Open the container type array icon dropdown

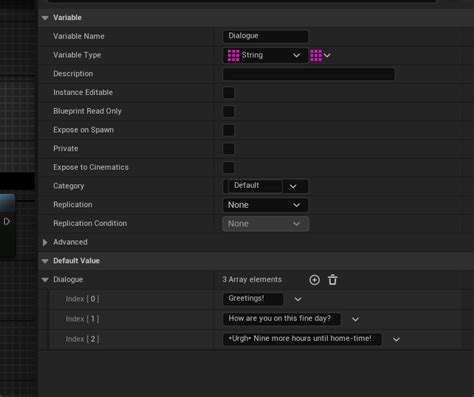click(x=320, y=56)
